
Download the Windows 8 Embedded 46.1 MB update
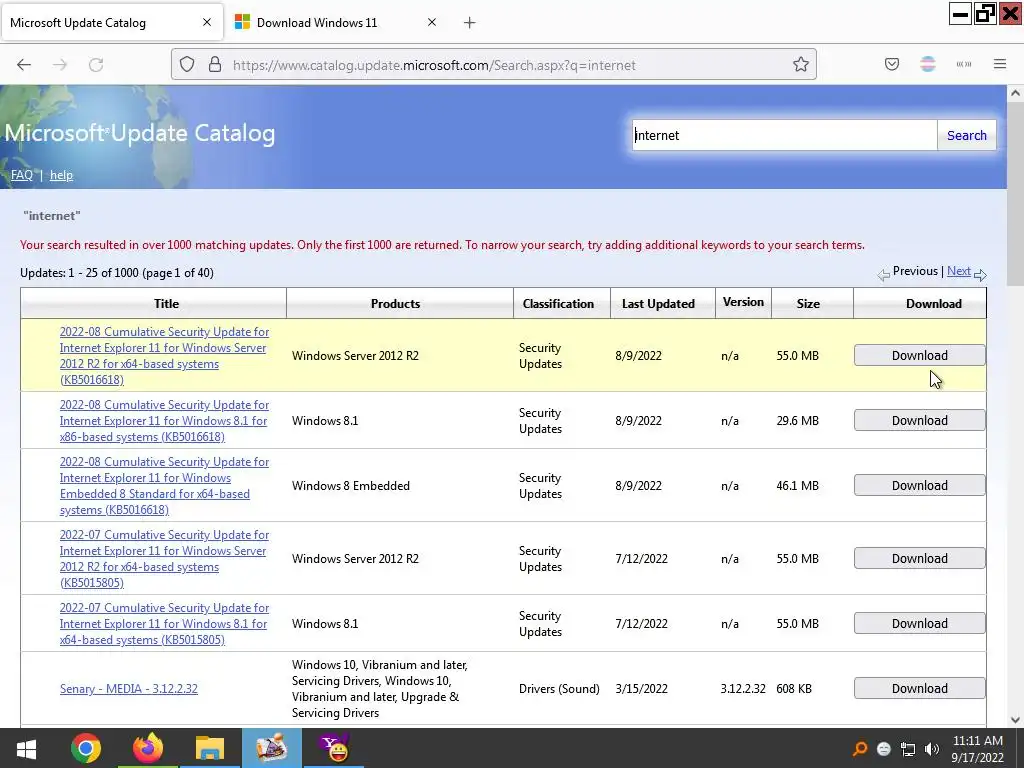point(920,485)
